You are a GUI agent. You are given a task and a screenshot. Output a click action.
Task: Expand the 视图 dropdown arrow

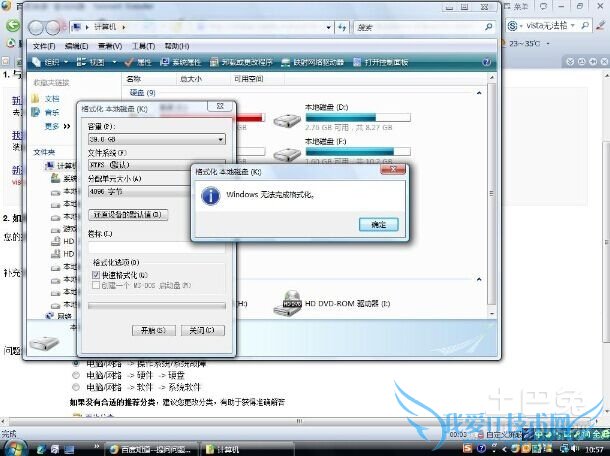pyautogui.click(x=114, y=62)
